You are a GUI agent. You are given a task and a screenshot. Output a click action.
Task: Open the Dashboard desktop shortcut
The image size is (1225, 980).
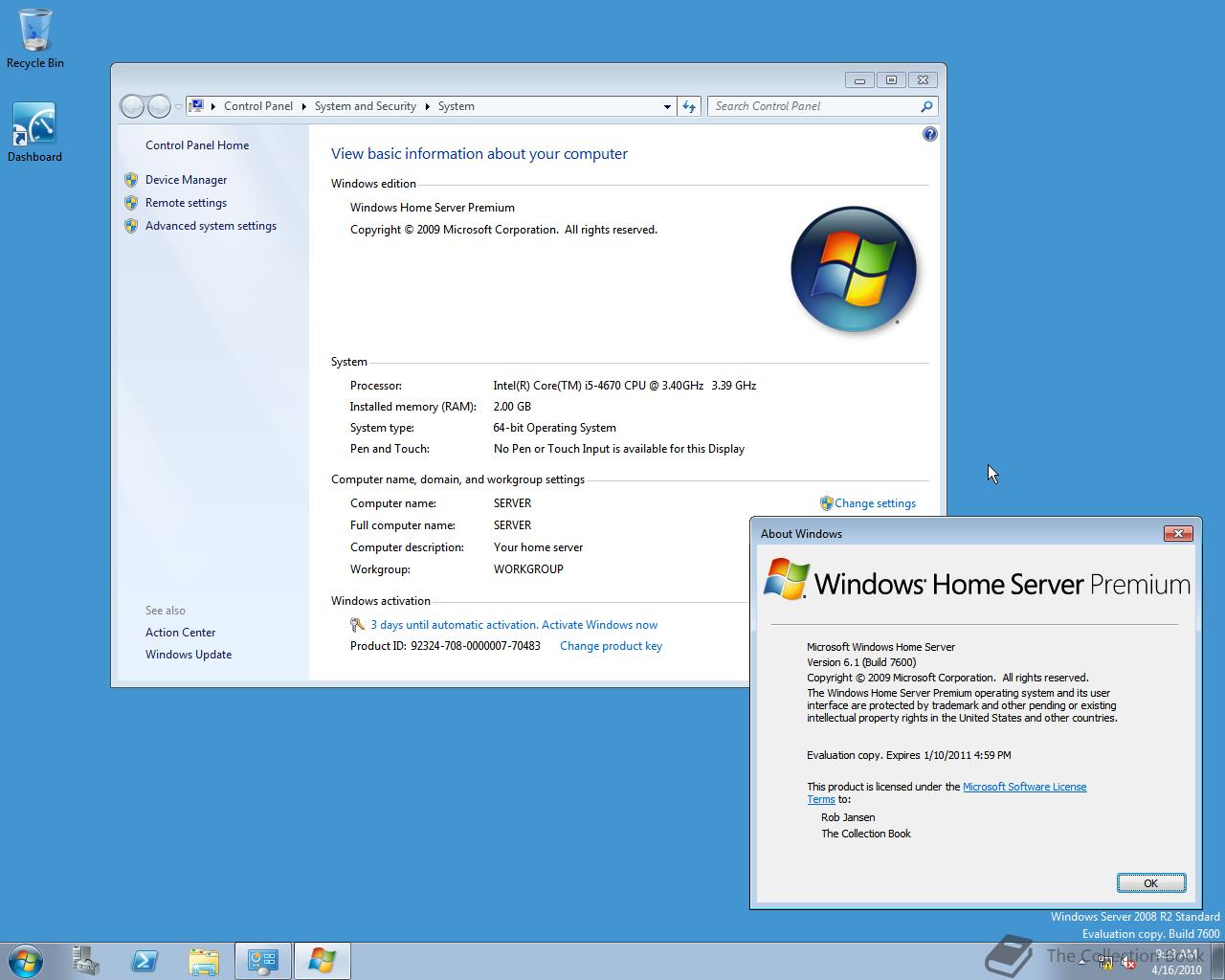tap(34, 132)
